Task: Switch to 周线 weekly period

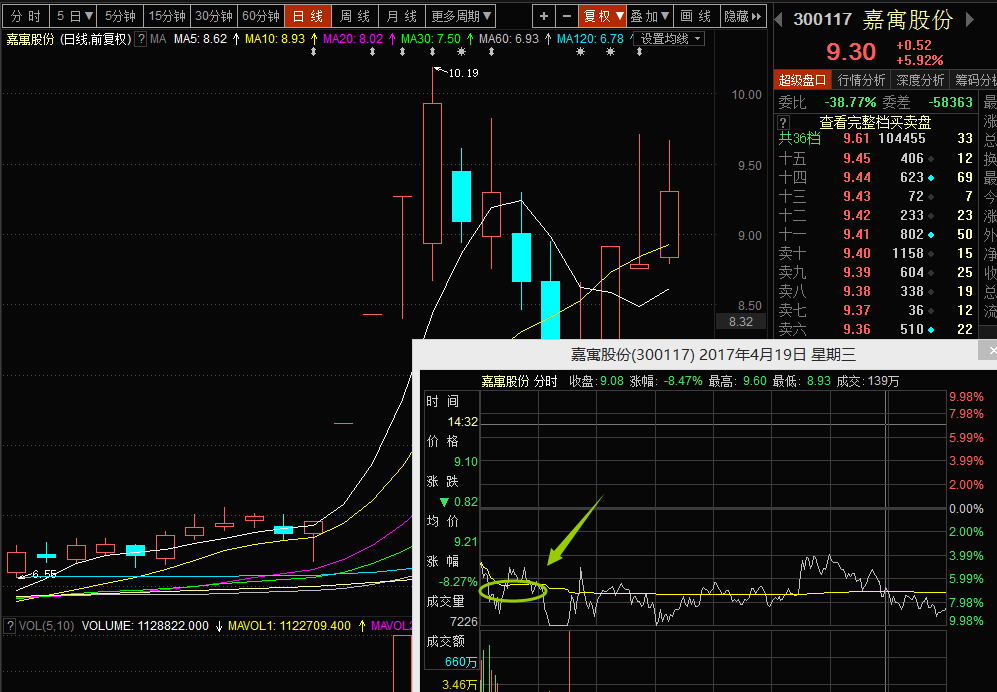Action: 355,16
